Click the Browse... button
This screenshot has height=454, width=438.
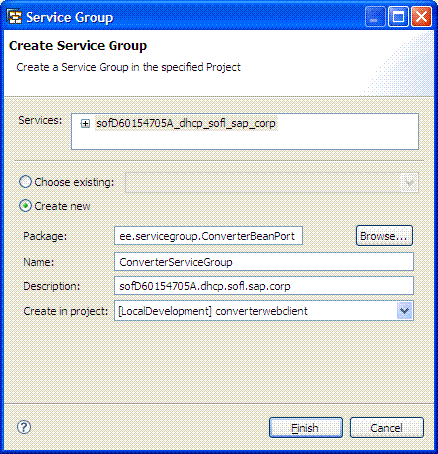click(384, 236)
